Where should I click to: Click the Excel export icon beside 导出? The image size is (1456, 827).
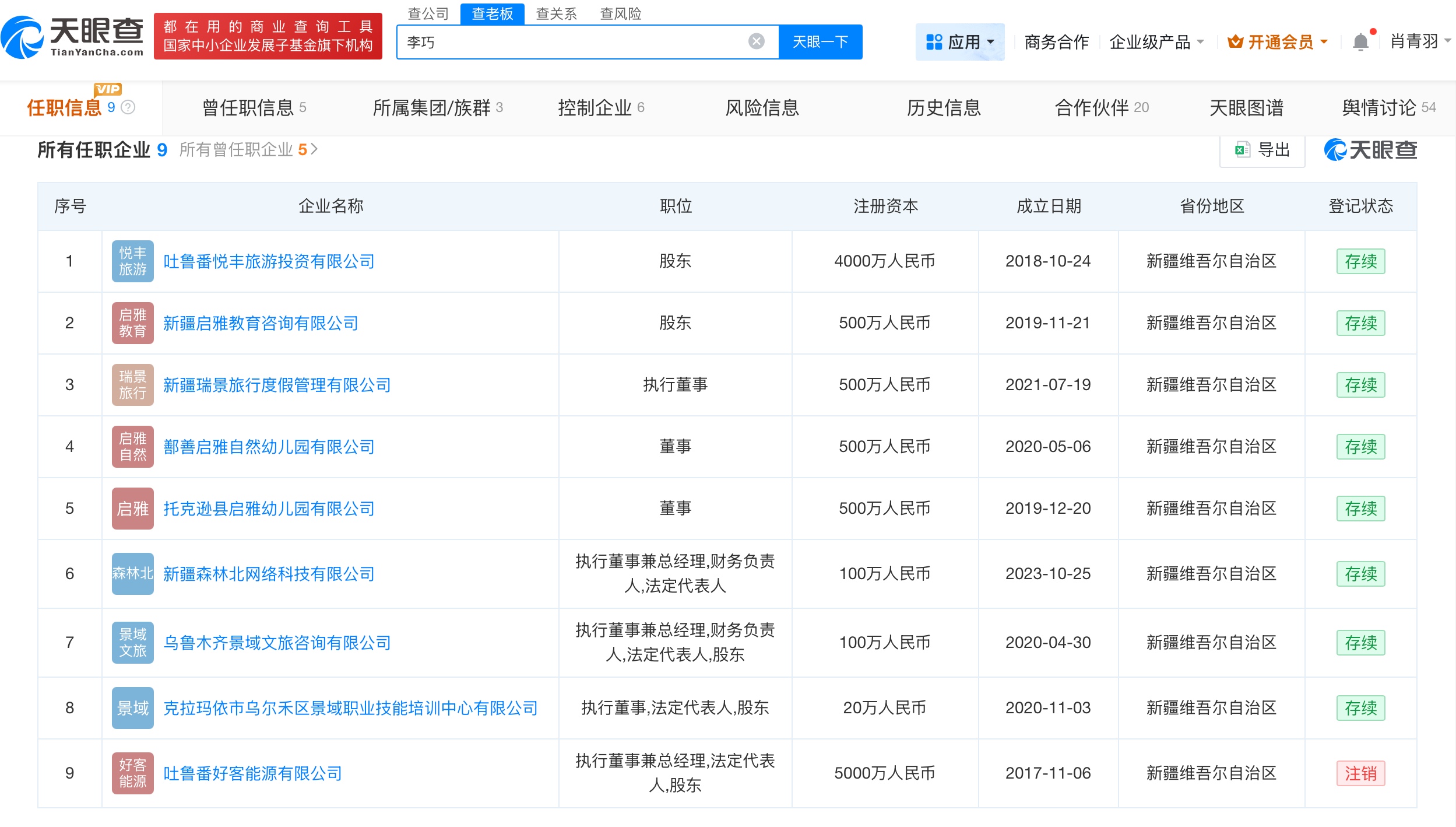coord(1242,149)
